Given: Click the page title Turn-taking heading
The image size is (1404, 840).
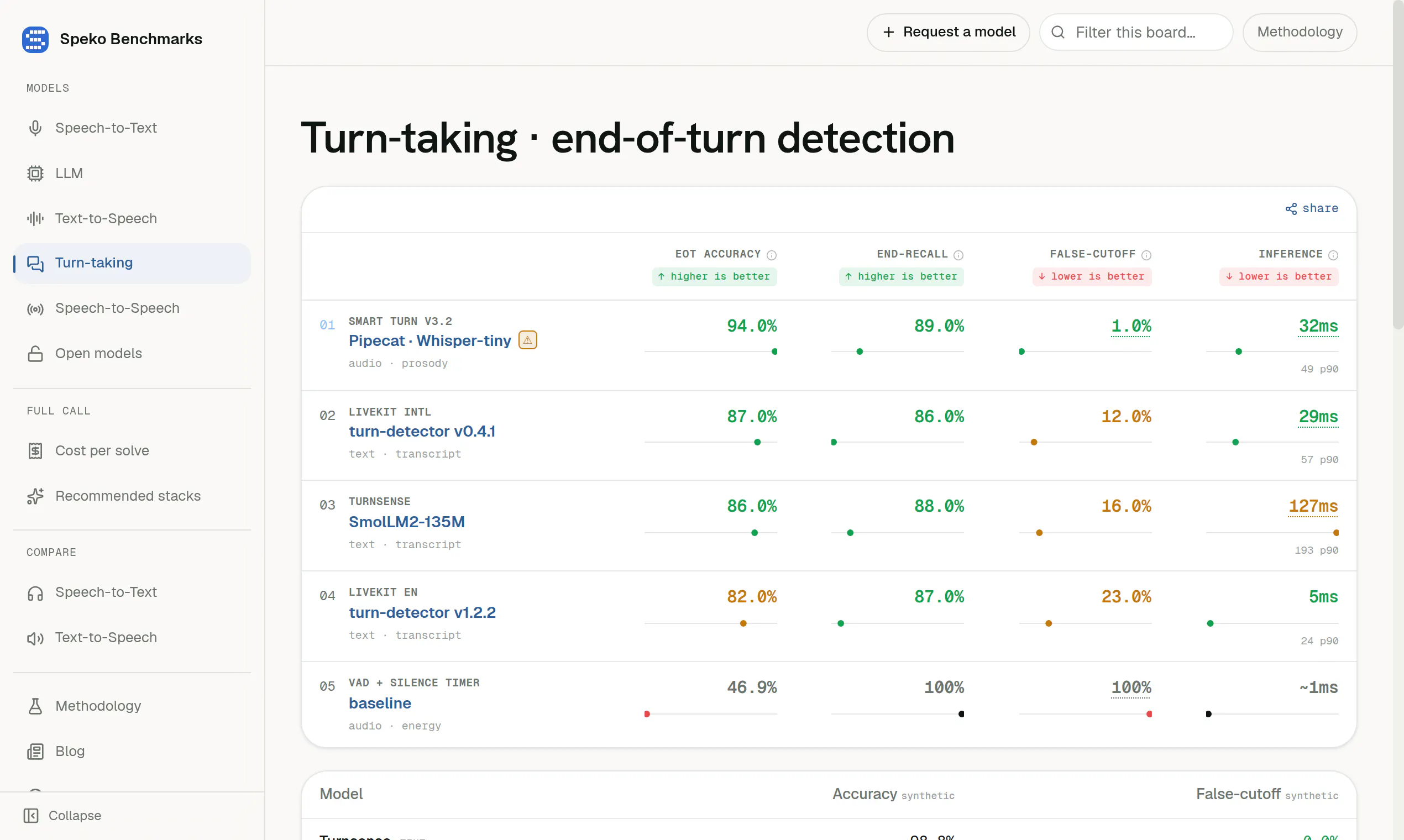Looking at the screenshot, I should click(628, 138).
